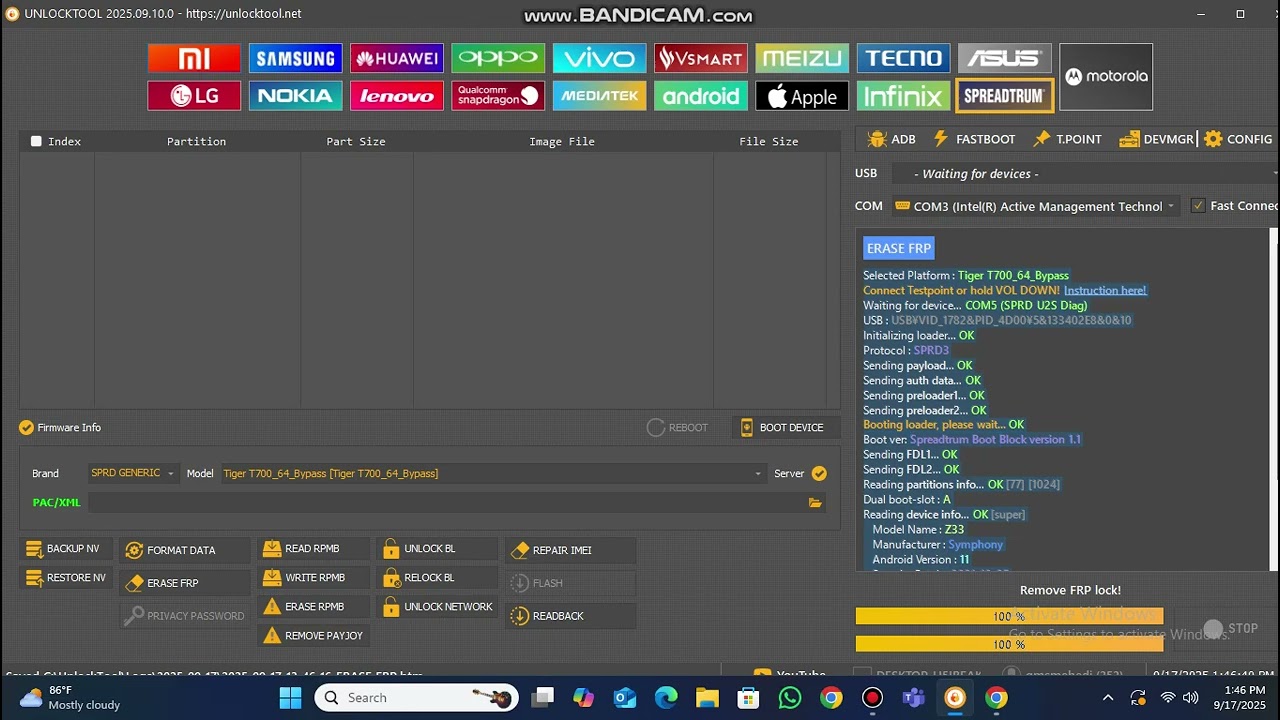Image resolution: width=1280 pixels, height=720 pixels.
Task: Open the DEVMGR tab
Action: coord(1157,139)
